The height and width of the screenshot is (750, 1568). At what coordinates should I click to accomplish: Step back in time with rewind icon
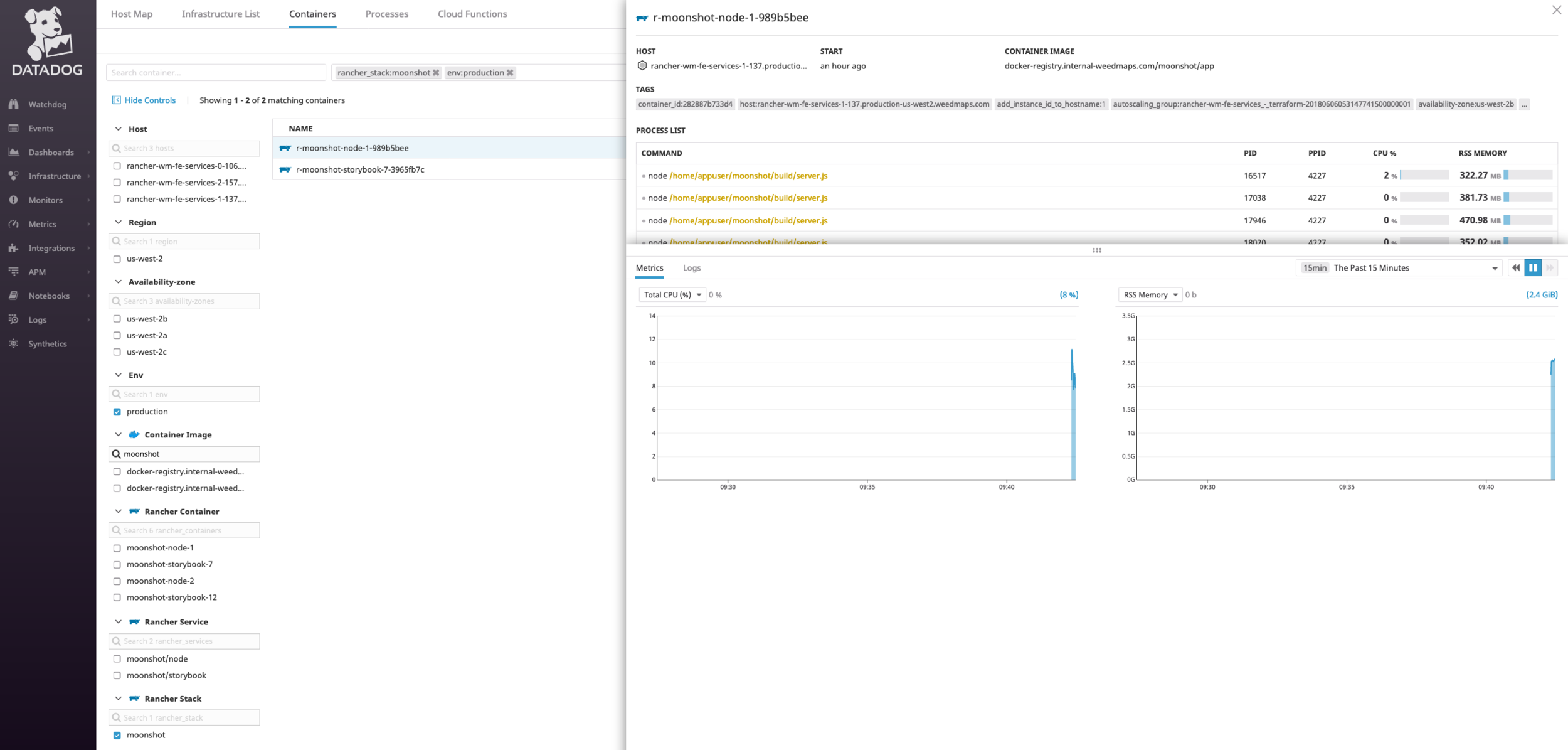tap(1515, 268)
